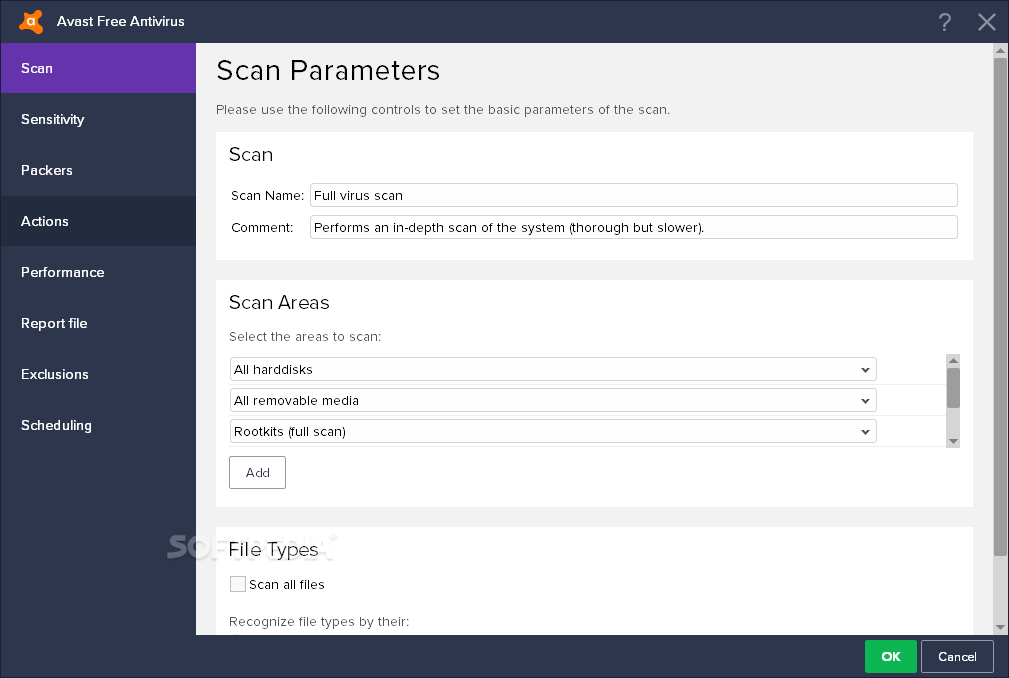Screen dimensions: 1009x678
Task: Select the Scan tab in sidebar
Action: [x=98, y=68]
